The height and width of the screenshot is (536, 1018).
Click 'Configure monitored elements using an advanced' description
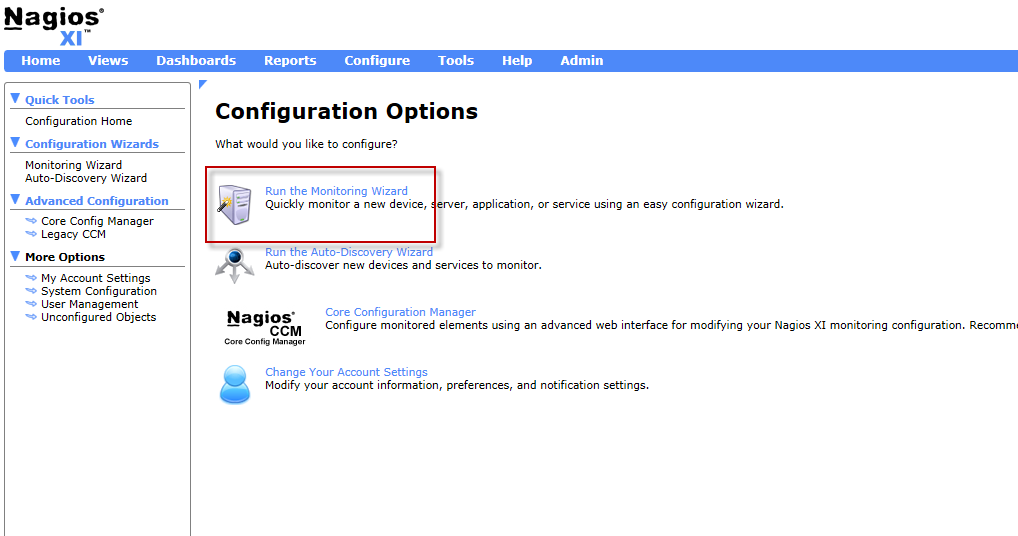pos(671,325)
